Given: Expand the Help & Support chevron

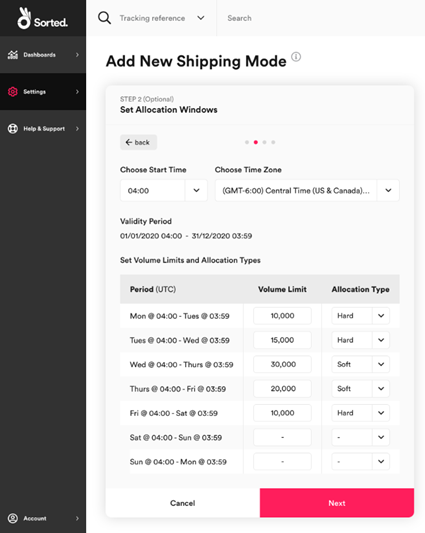Looking at the screenshot, I should pyautogui.click(x=77, y=128).
